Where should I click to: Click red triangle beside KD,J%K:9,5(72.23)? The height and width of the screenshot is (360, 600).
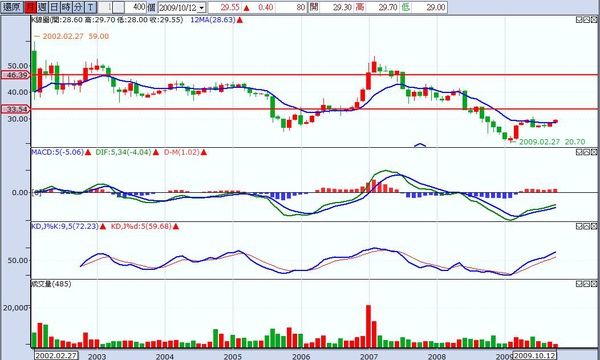click(103, 226)
